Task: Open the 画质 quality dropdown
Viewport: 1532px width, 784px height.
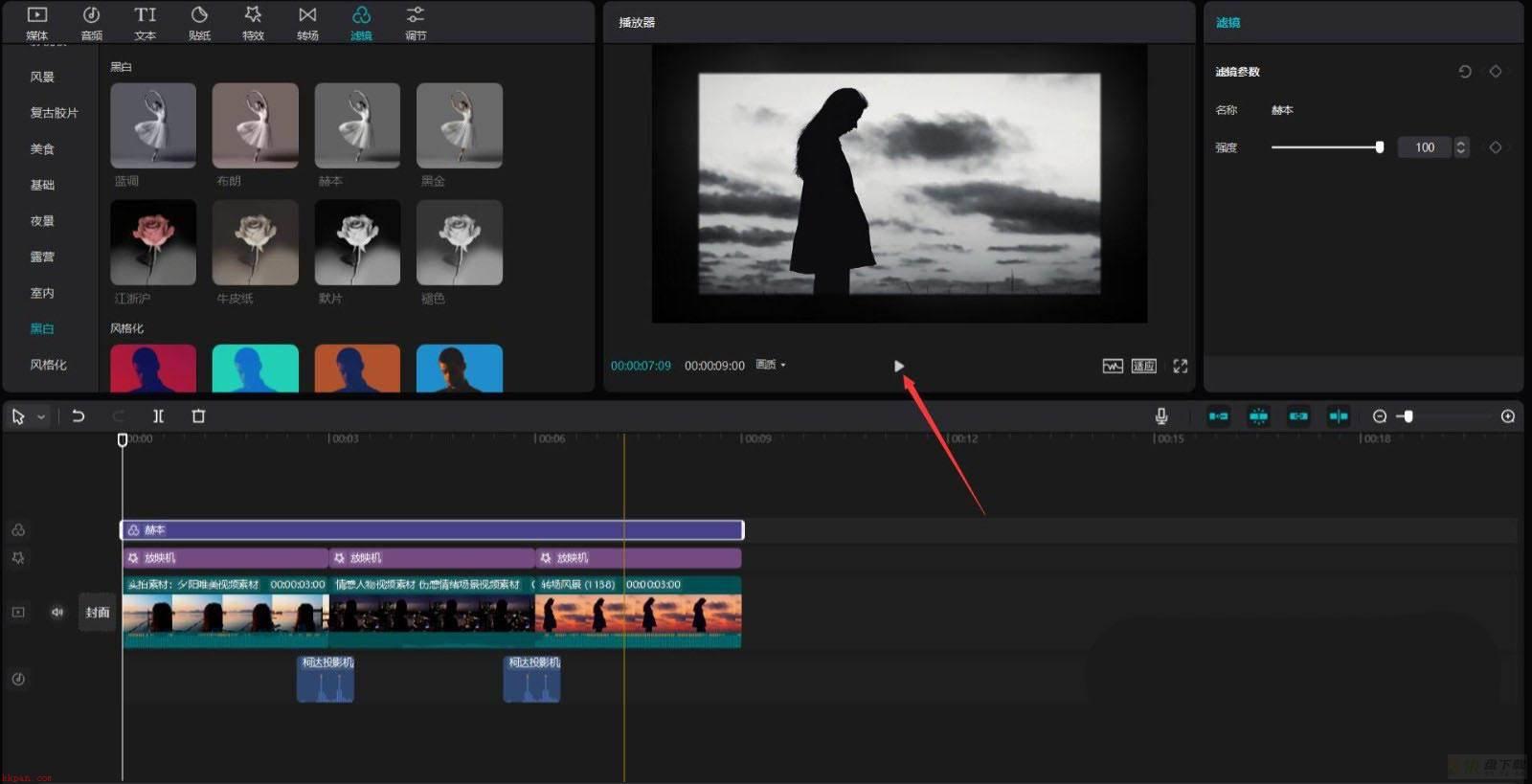Action: coord(770,365)
